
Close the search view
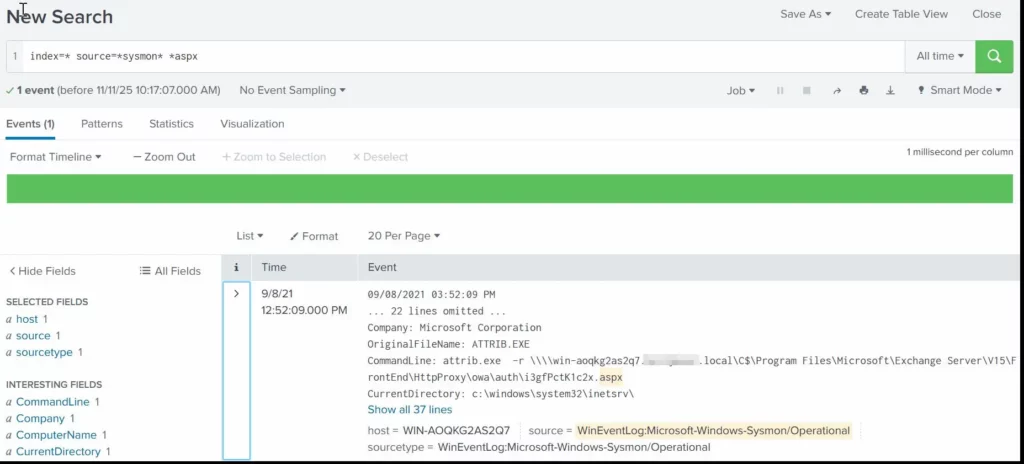pos(986,14)
